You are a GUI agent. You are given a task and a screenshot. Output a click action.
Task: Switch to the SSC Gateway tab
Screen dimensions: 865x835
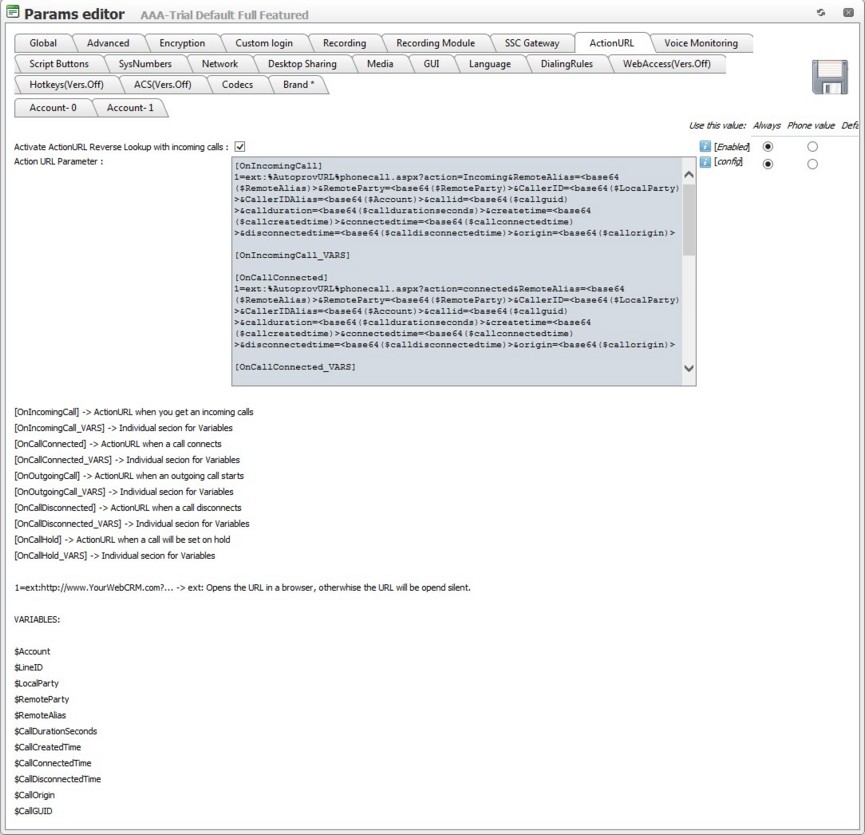(532, 43)
